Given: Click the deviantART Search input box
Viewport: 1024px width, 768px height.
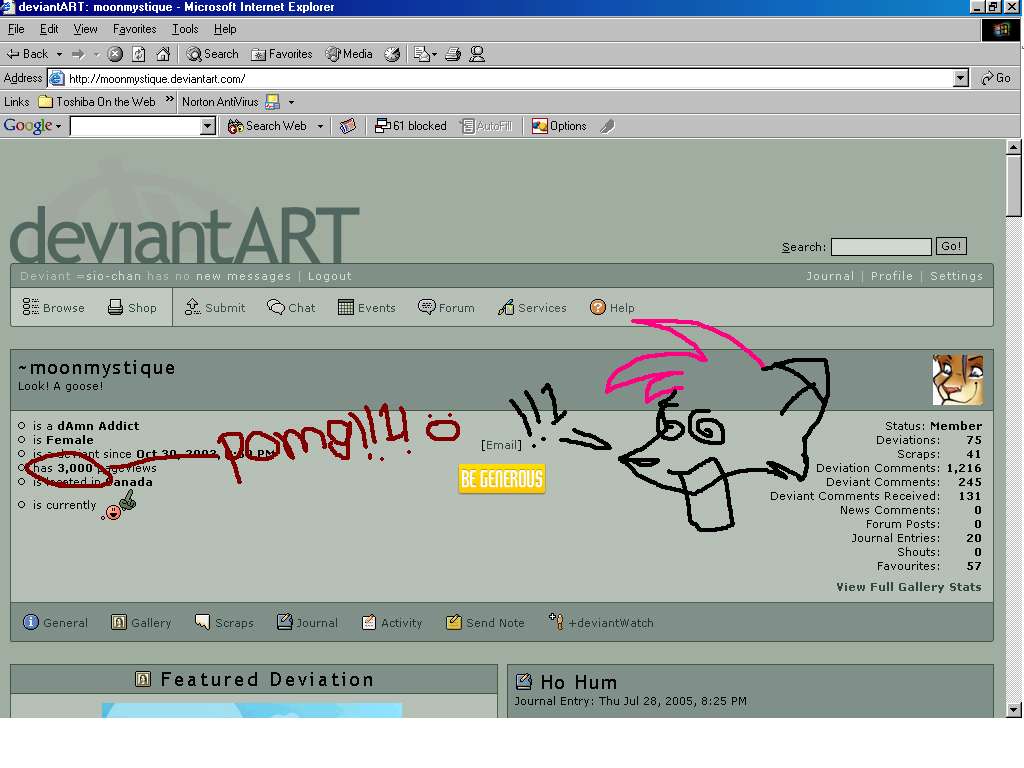Looking at the screenshot, I should 881,247.
